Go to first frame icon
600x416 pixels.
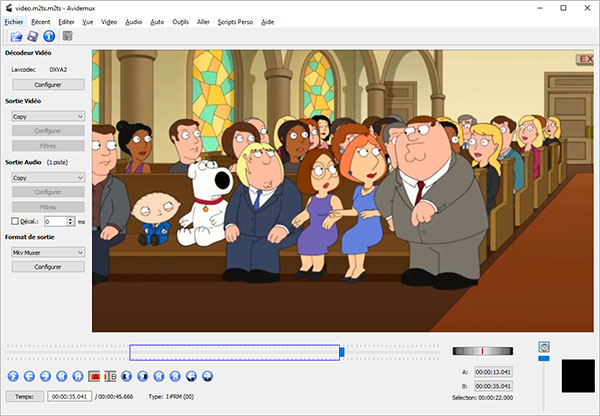(x=159, y=376)
